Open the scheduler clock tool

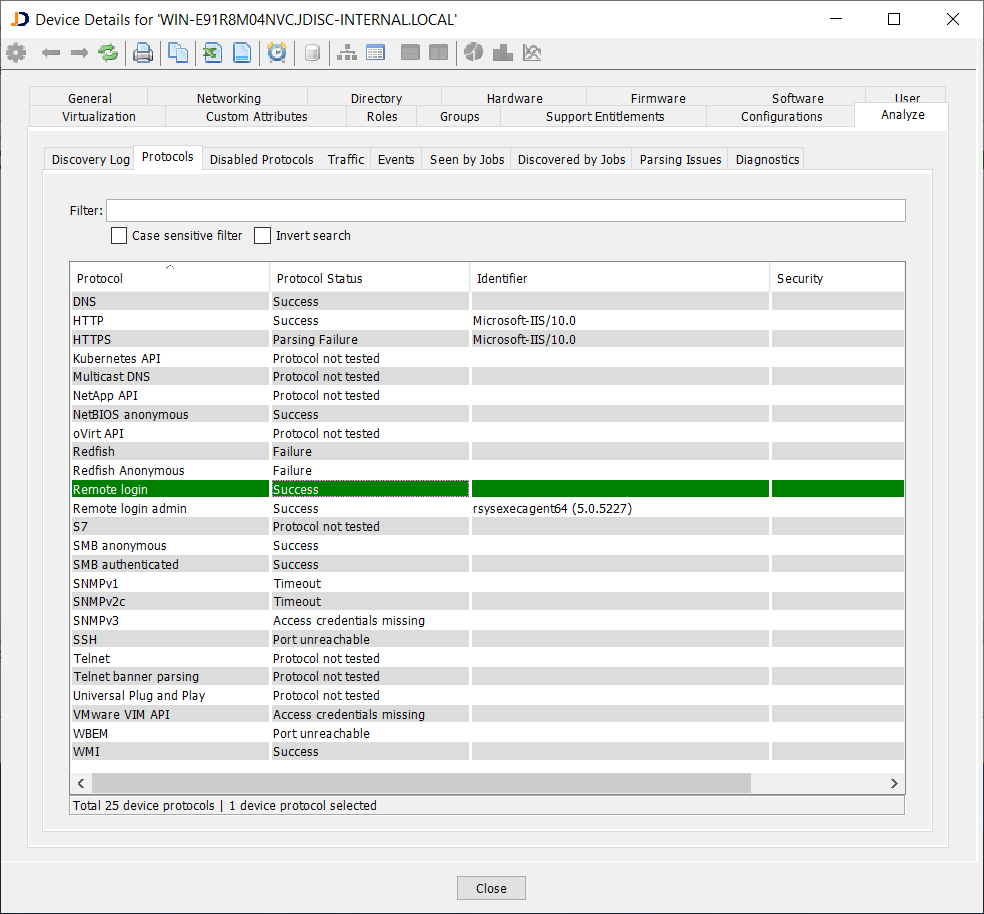click(277, 52)
